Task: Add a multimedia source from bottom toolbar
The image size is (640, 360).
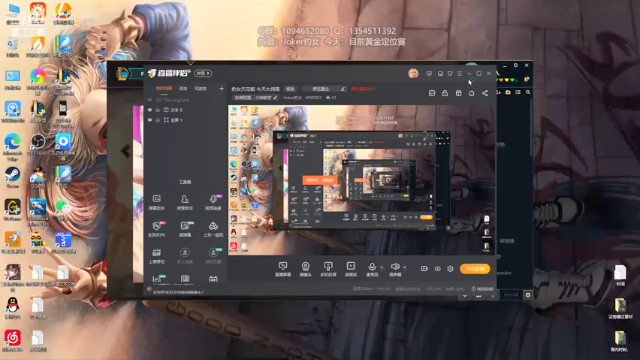Action: click(x=351, y=269)
